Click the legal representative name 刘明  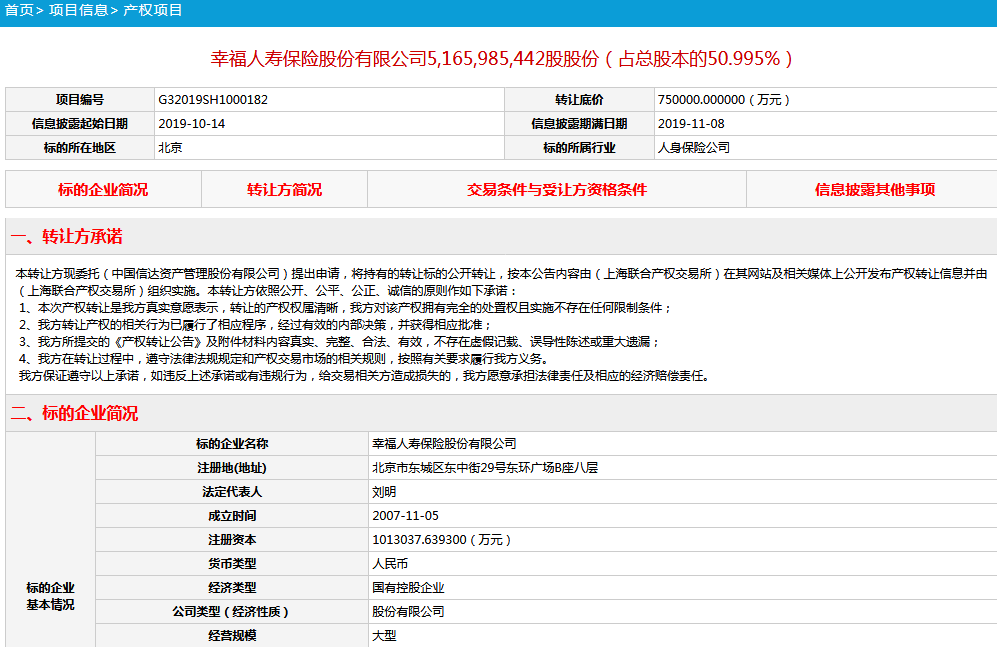point(384,492)
